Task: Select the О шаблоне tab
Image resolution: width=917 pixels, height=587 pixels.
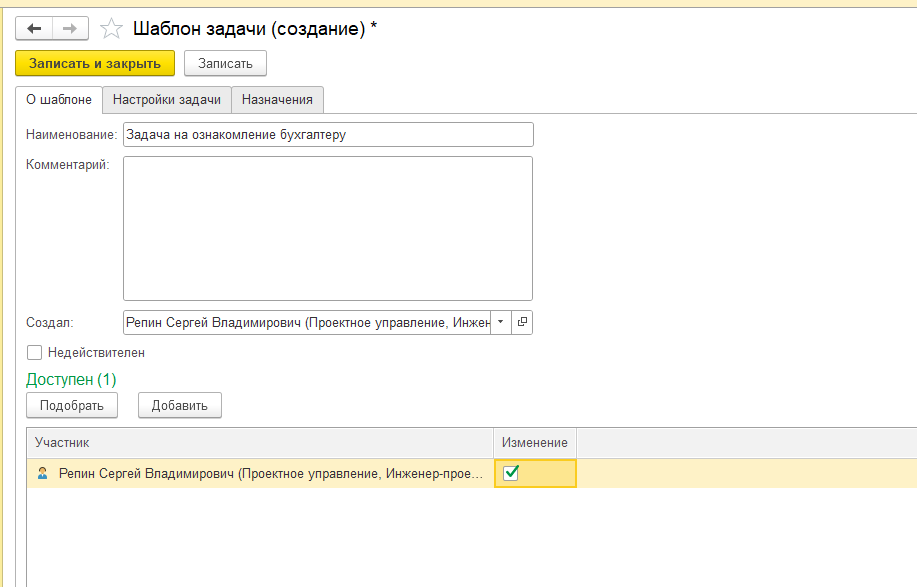Action: tap(59, 100)
